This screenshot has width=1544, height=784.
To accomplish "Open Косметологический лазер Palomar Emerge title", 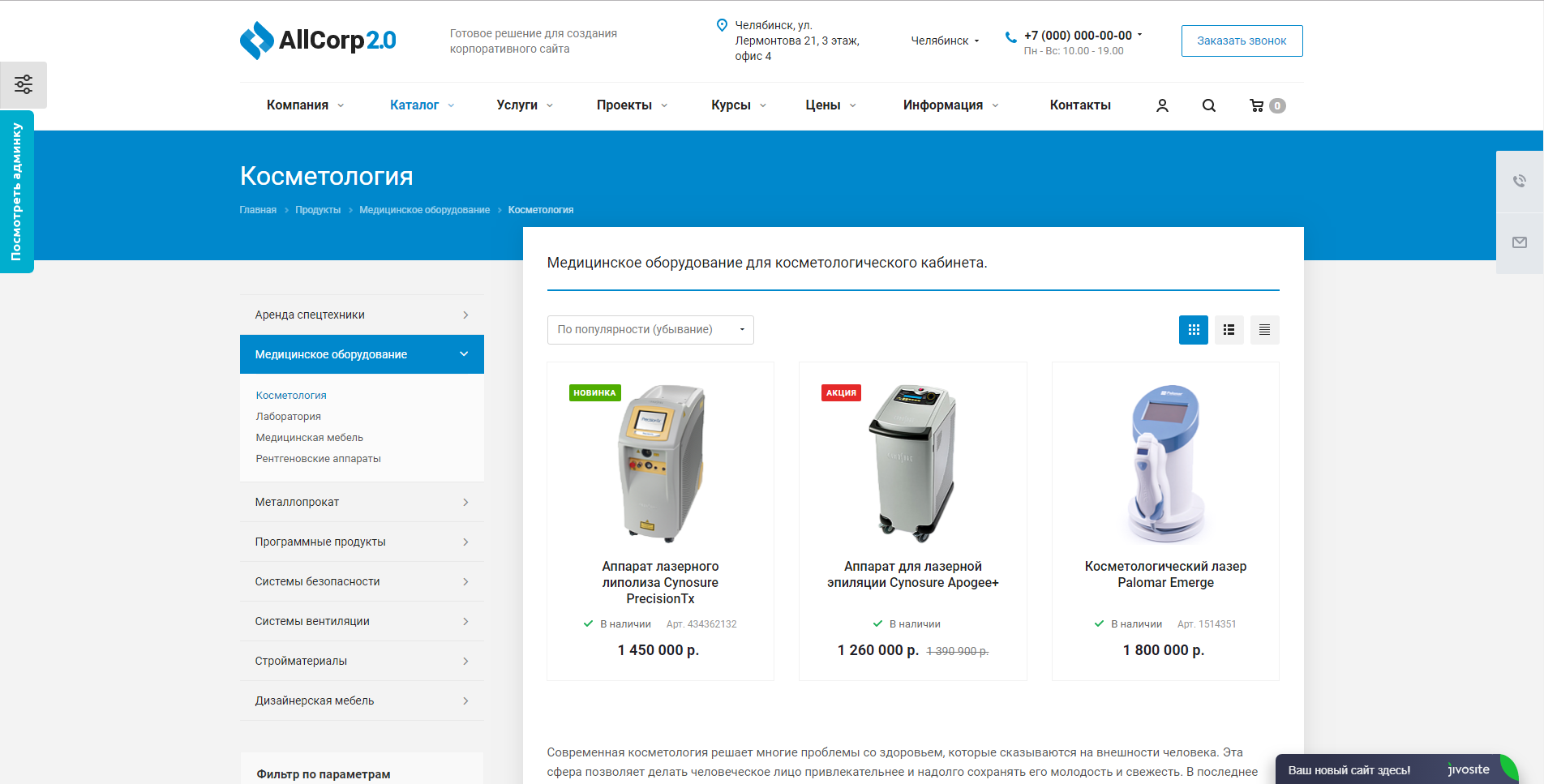I will click(x=1165, y=575).
